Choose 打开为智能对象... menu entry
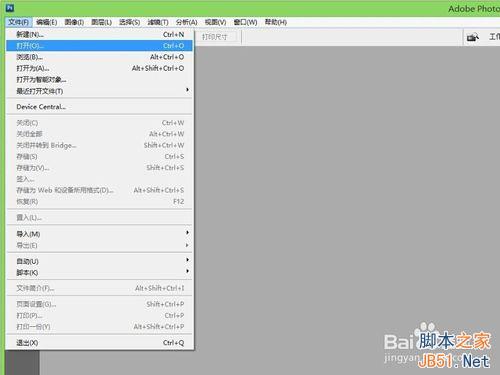500x375 pixels. click(99, 80)
